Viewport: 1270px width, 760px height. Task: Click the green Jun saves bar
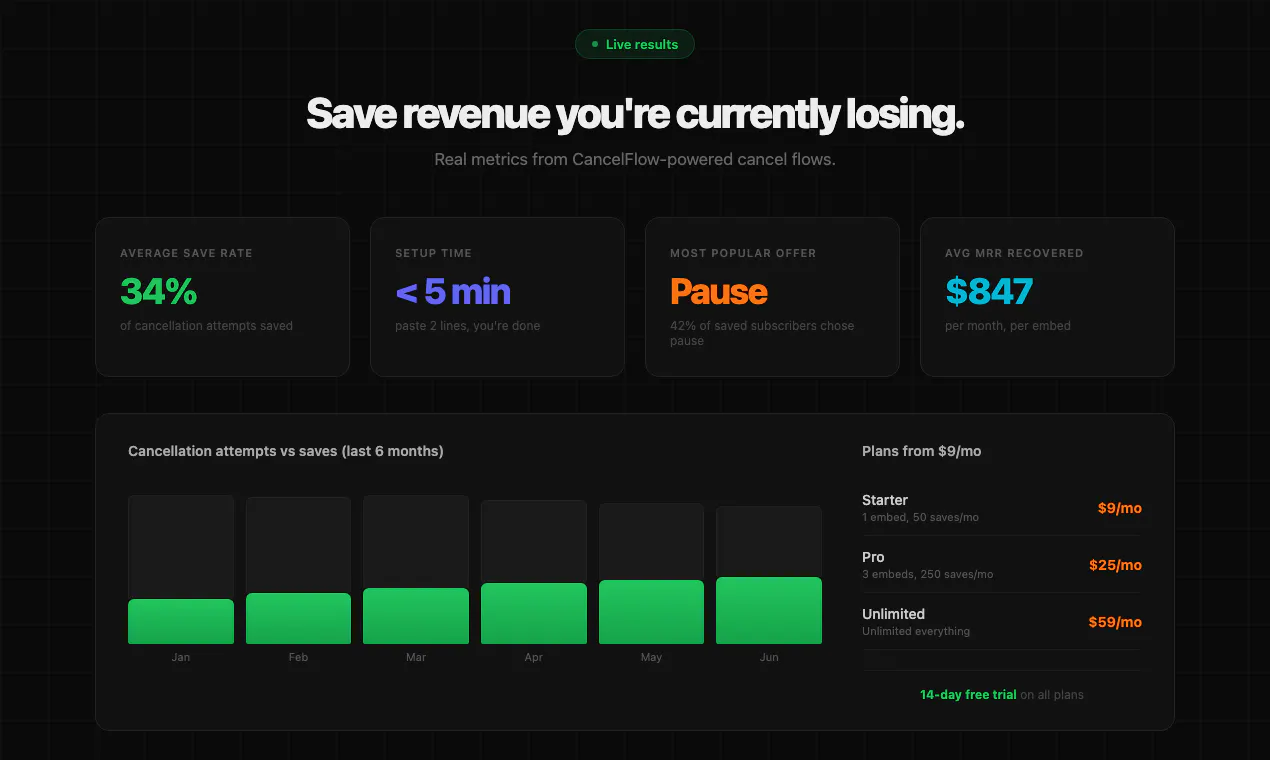point(769,610)
